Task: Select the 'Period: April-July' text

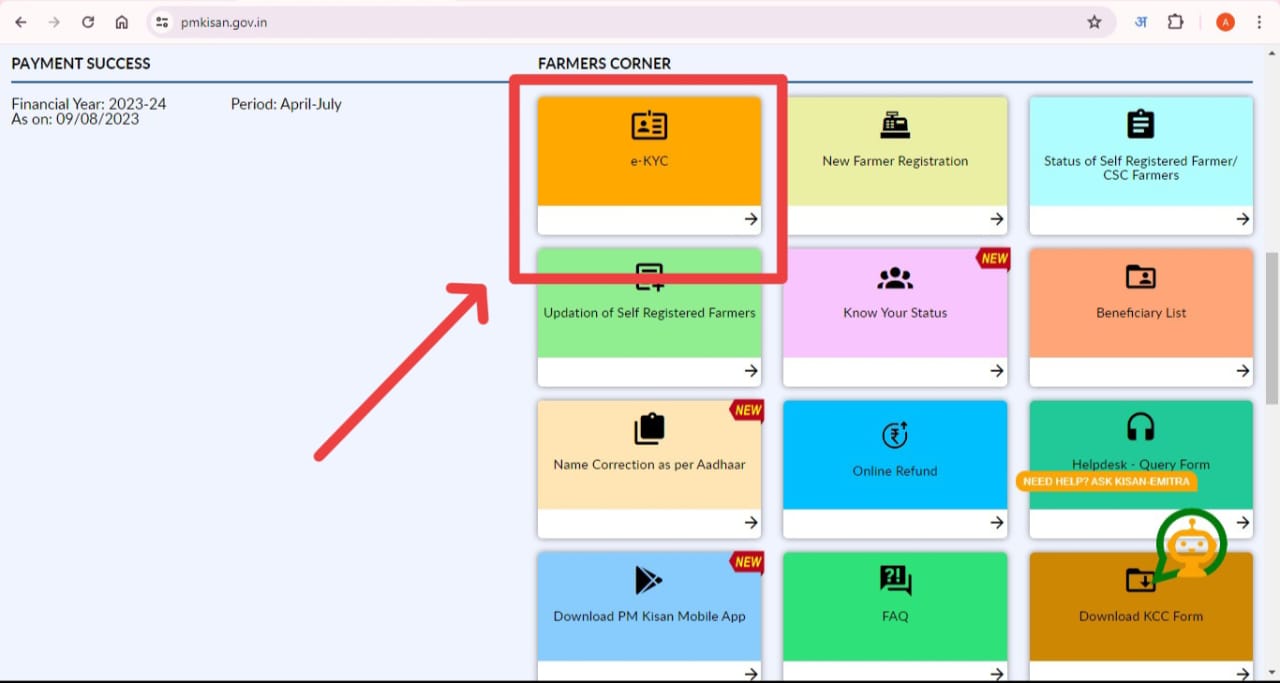Action: pyautogui.click(x=286, y=104)
